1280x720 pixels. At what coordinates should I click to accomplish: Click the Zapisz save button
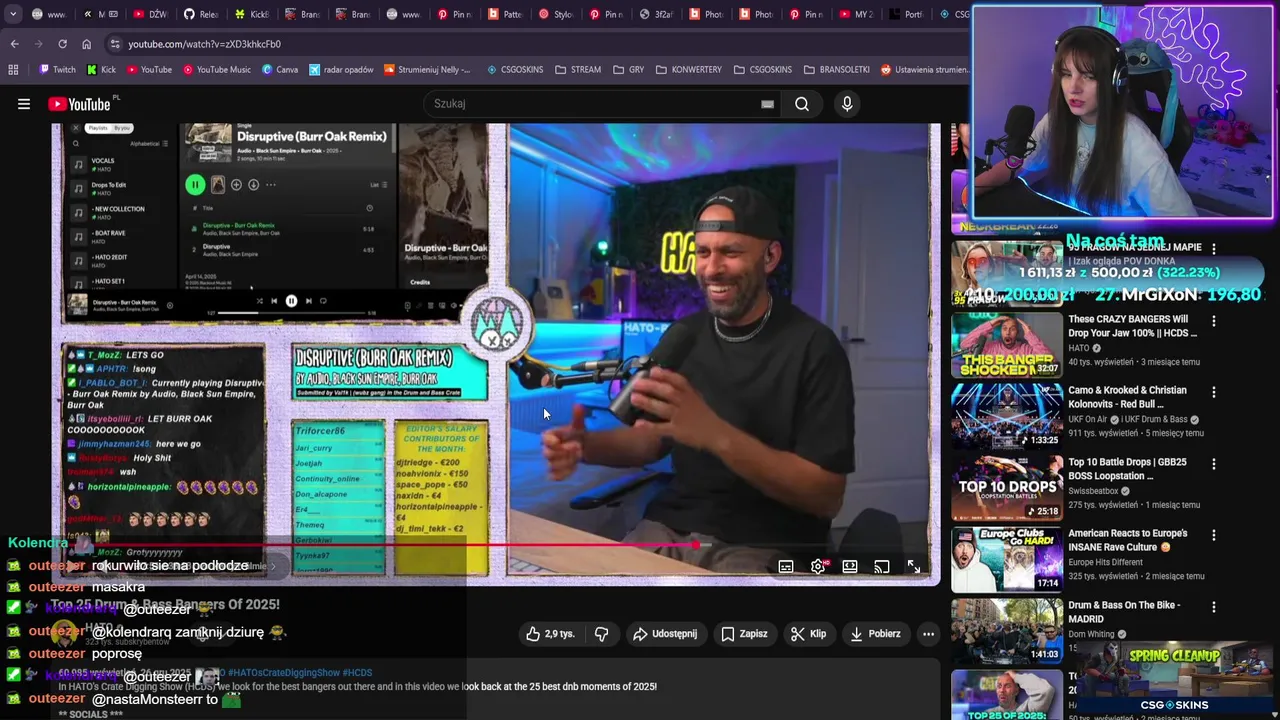tap(744, 634)
